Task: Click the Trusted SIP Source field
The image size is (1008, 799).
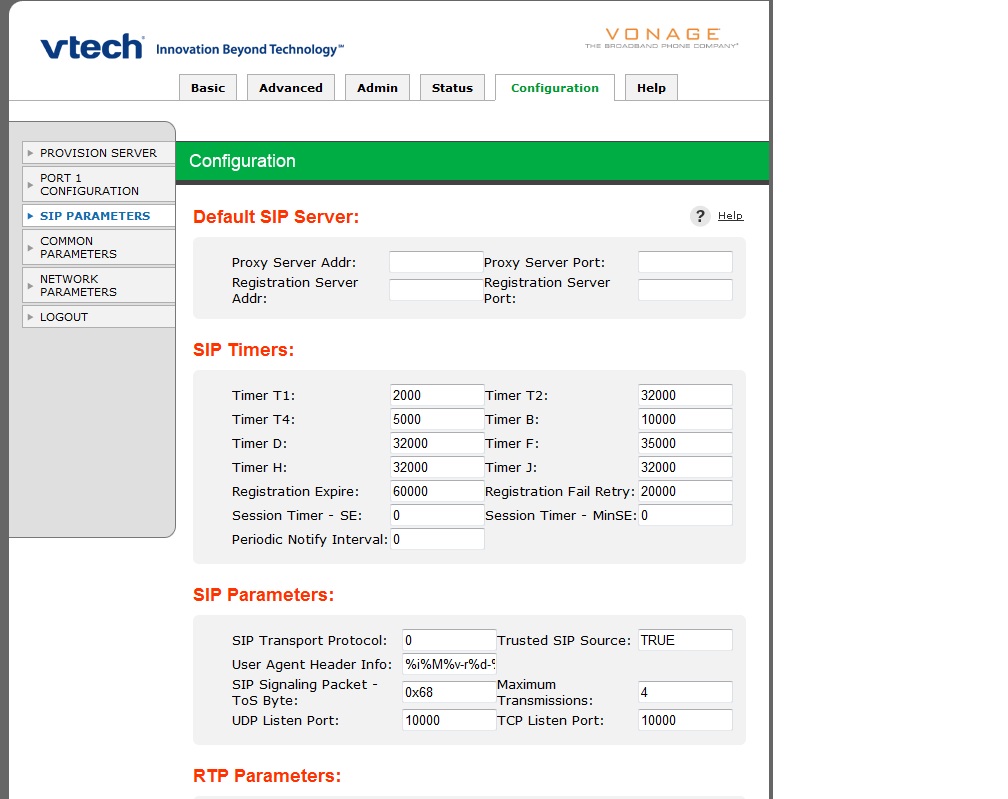Action: (685, 640)
